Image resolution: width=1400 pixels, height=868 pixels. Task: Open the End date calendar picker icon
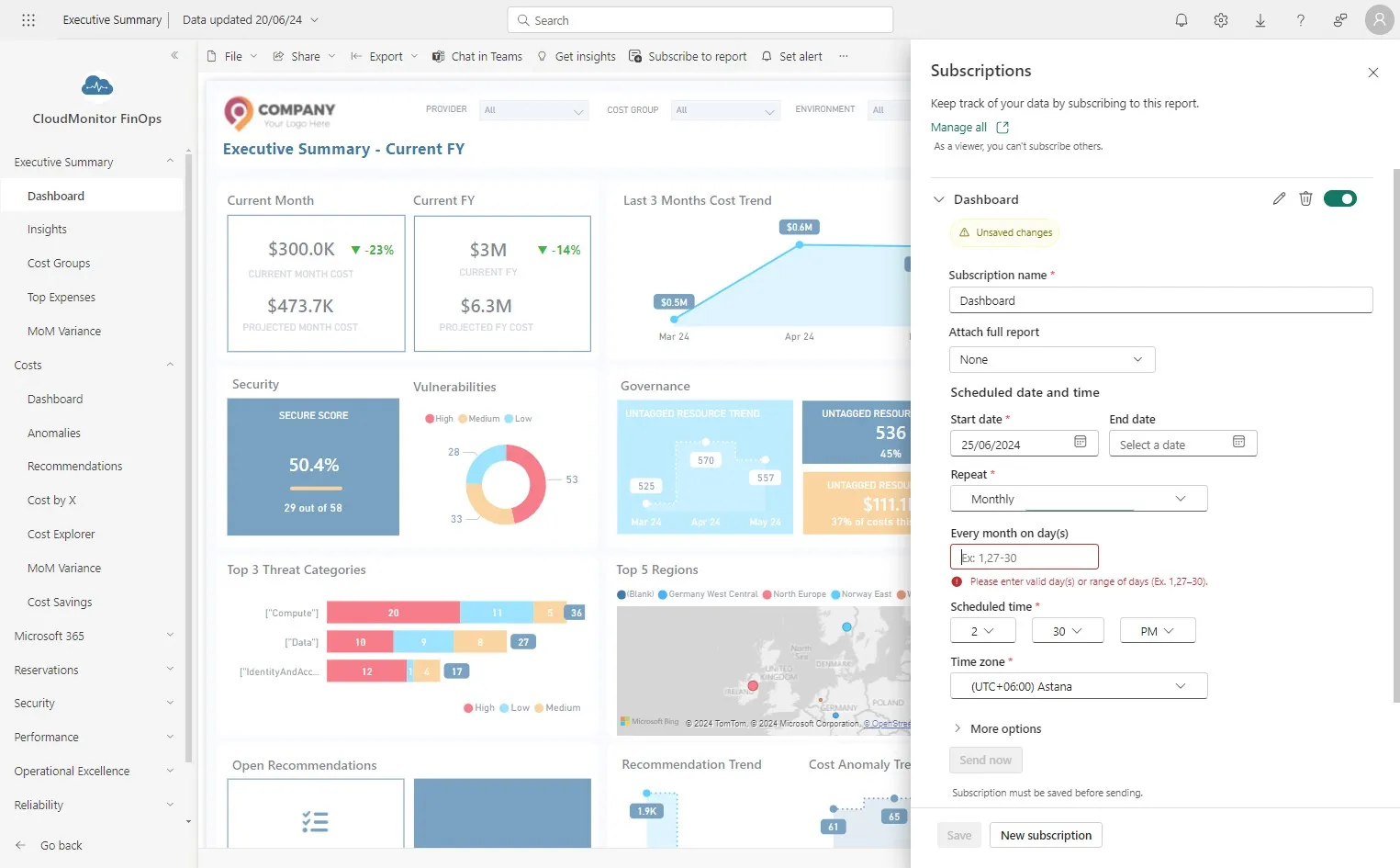click(x=1238, y=443)
